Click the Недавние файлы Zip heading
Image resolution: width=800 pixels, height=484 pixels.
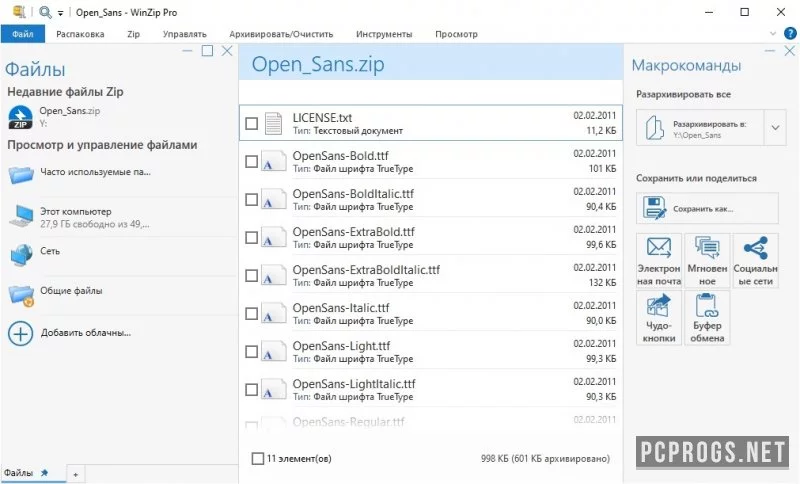coord(65,92)
